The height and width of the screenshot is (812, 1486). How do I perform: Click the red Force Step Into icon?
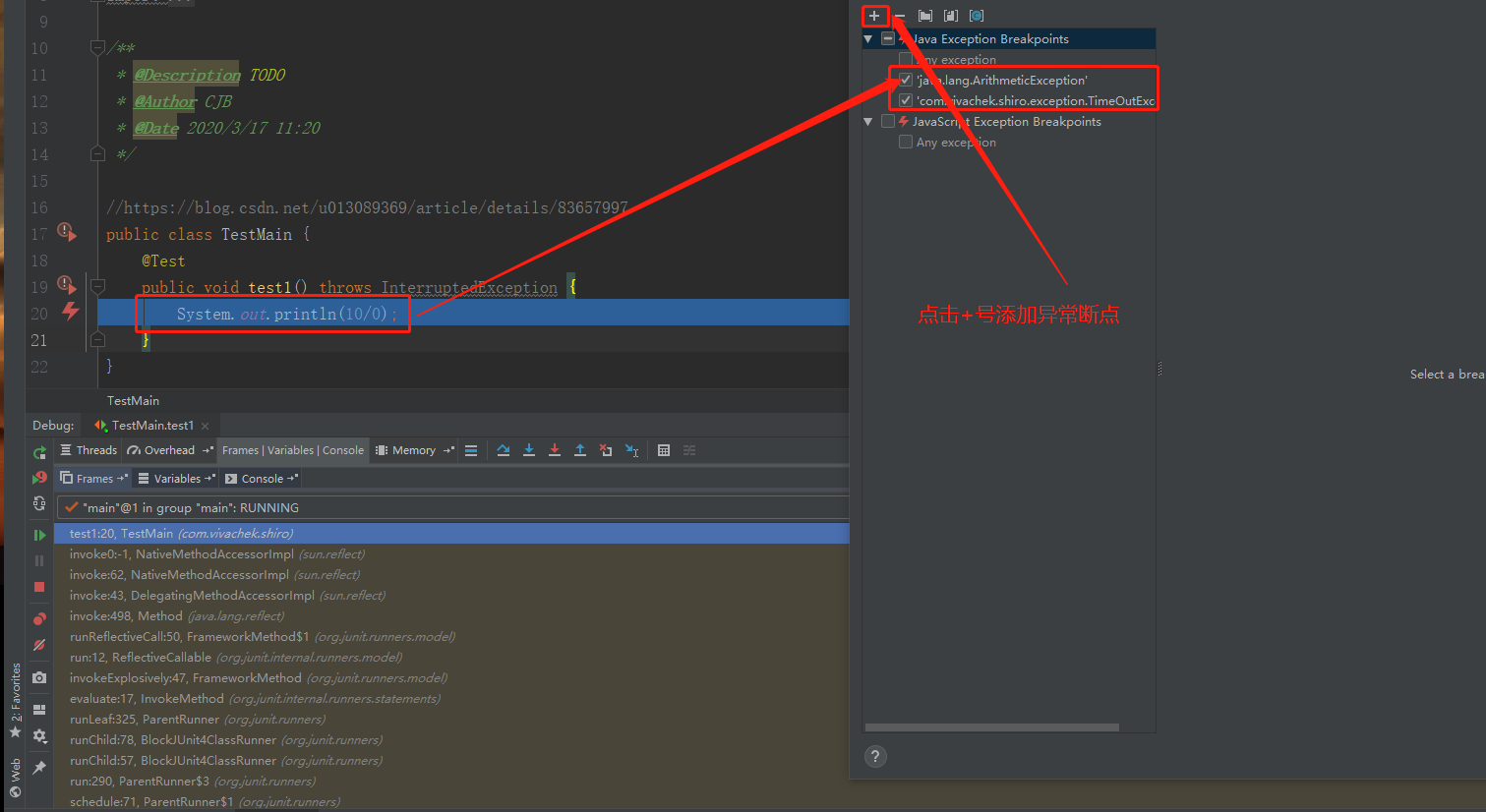(x=555, y=450)
